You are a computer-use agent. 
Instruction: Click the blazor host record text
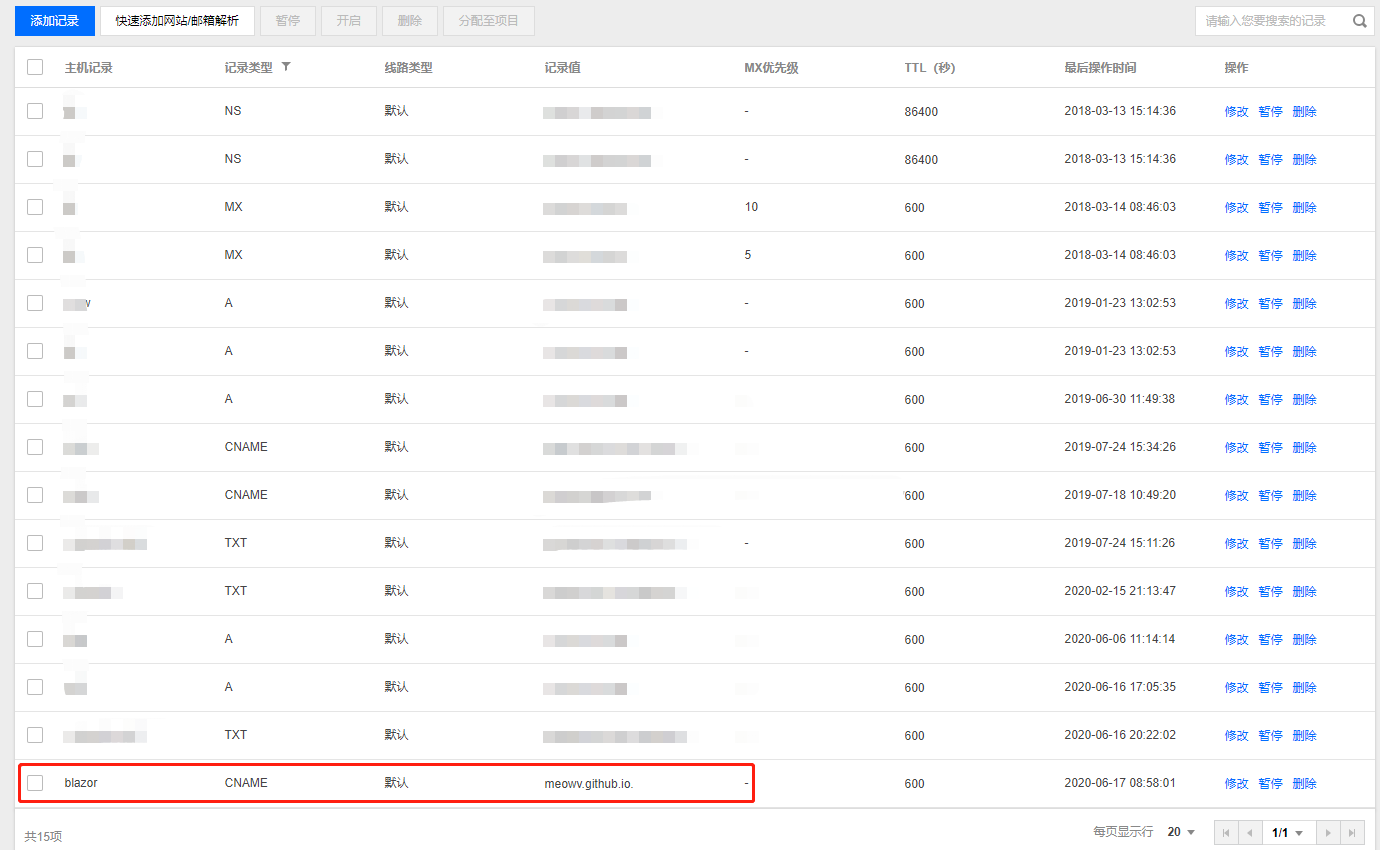tap(81, 783)
